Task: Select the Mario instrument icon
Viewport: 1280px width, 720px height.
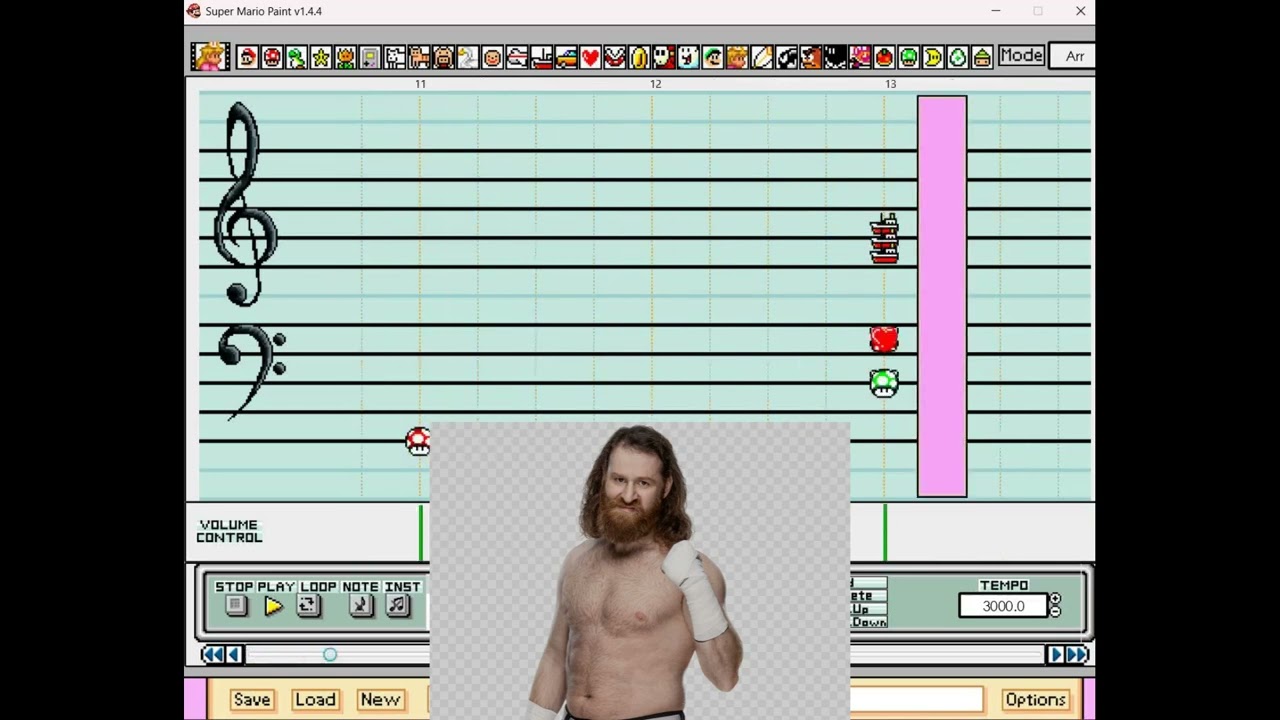Action: click(248, 57)
